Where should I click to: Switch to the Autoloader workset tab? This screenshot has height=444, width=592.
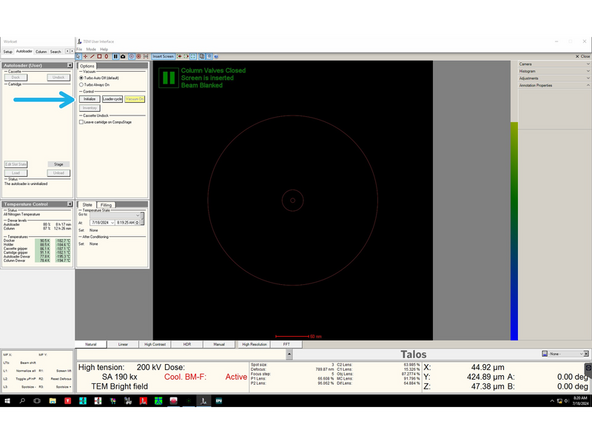[x=24, y=51]
